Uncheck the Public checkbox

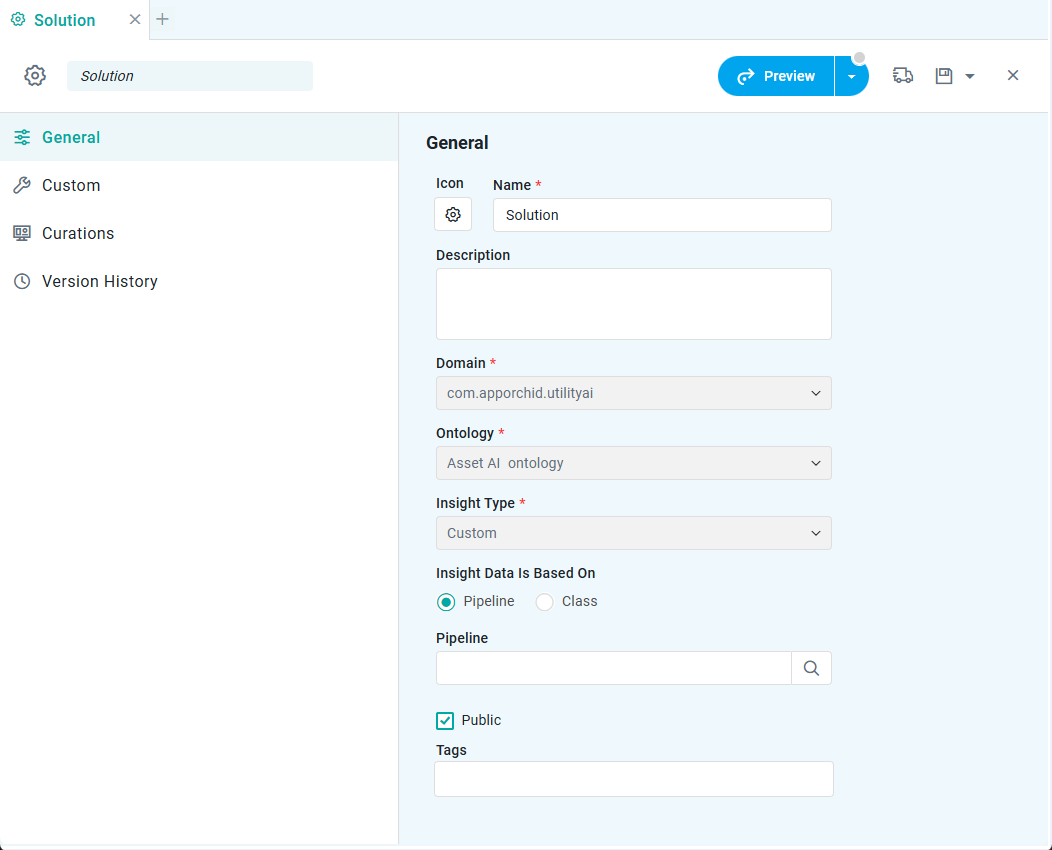click(x=446, y=721)
